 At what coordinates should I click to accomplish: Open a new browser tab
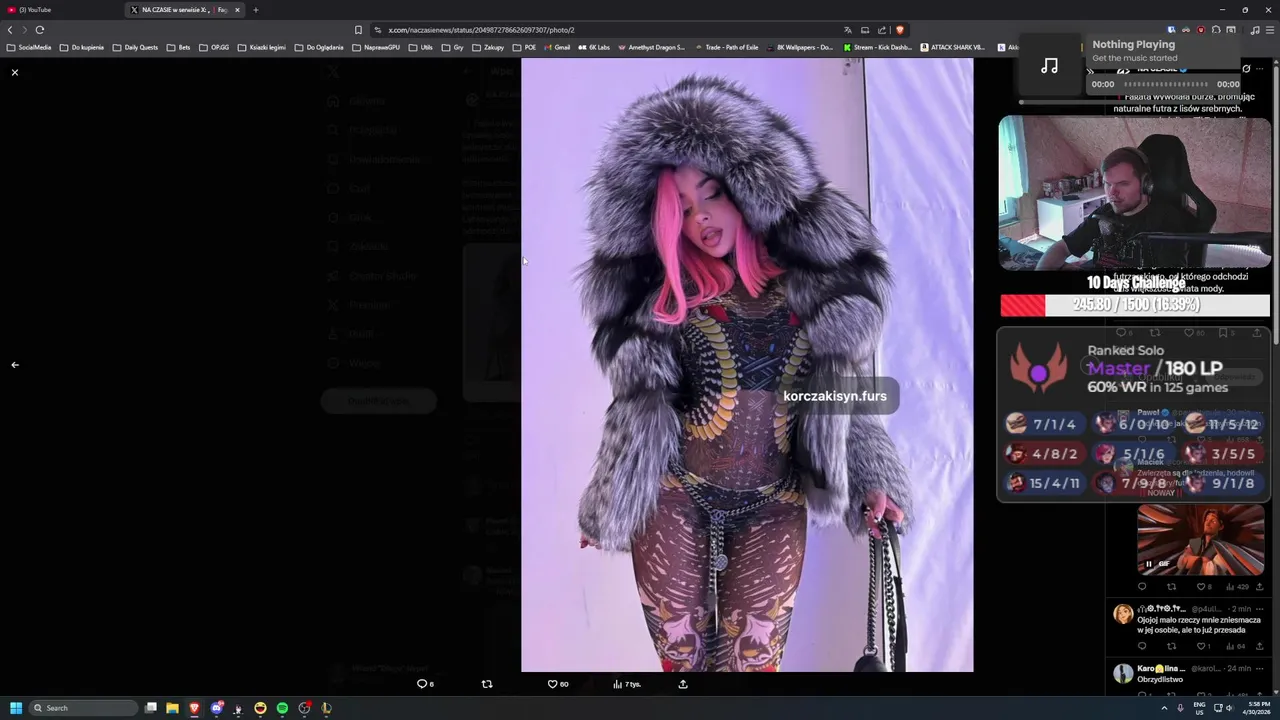coord(256,10)
